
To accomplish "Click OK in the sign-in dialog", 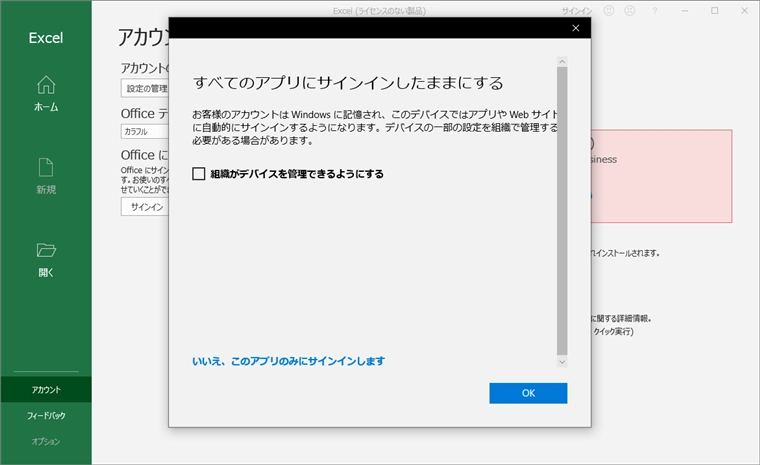I will coord(528,393).
